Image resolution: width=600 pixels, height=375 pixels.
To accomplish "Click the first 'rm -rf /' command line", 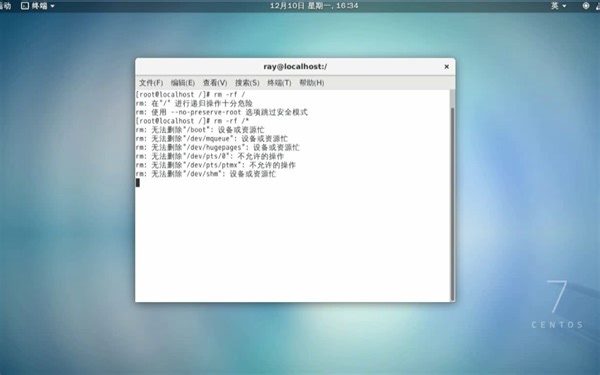I will [190, 95].
